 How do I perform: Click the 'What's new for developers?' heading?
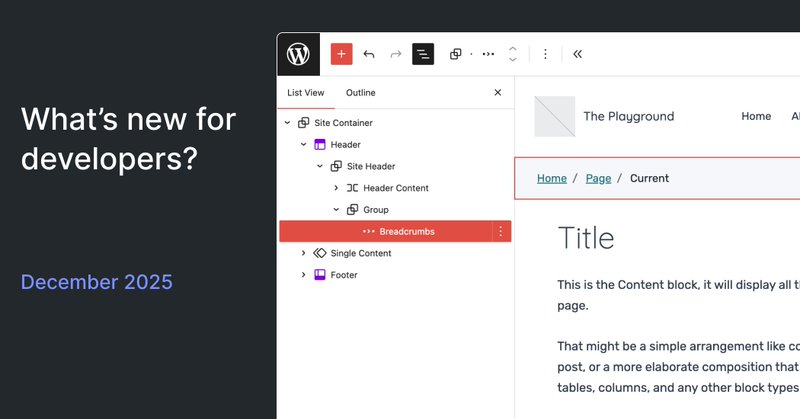coord(128,139)
